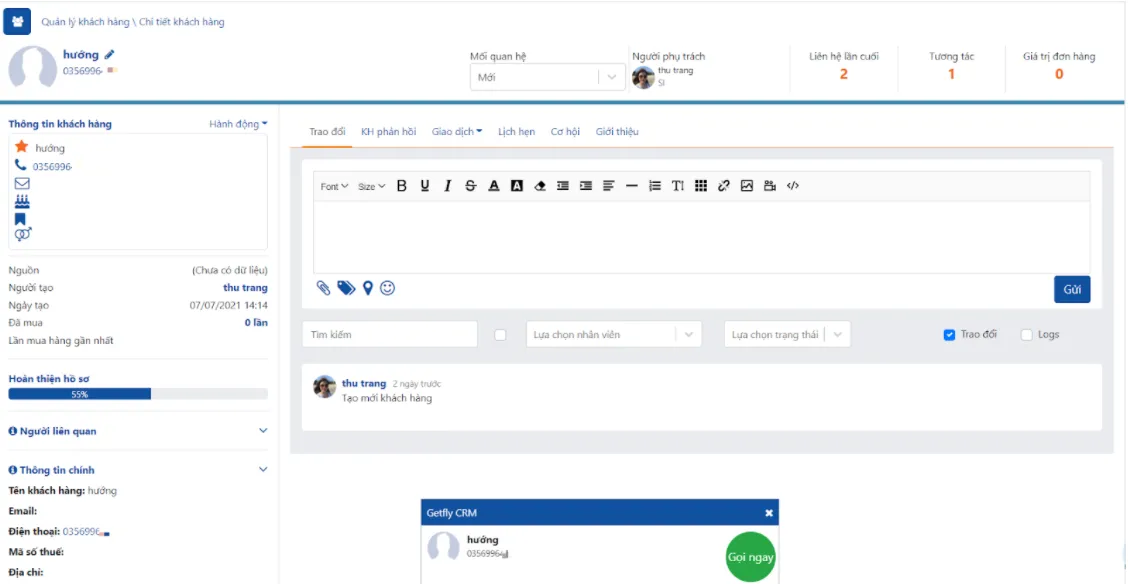Enable the Logs checkbox
The height and width of the screenshot is (584, 1128).
[x=1027, y=335]
